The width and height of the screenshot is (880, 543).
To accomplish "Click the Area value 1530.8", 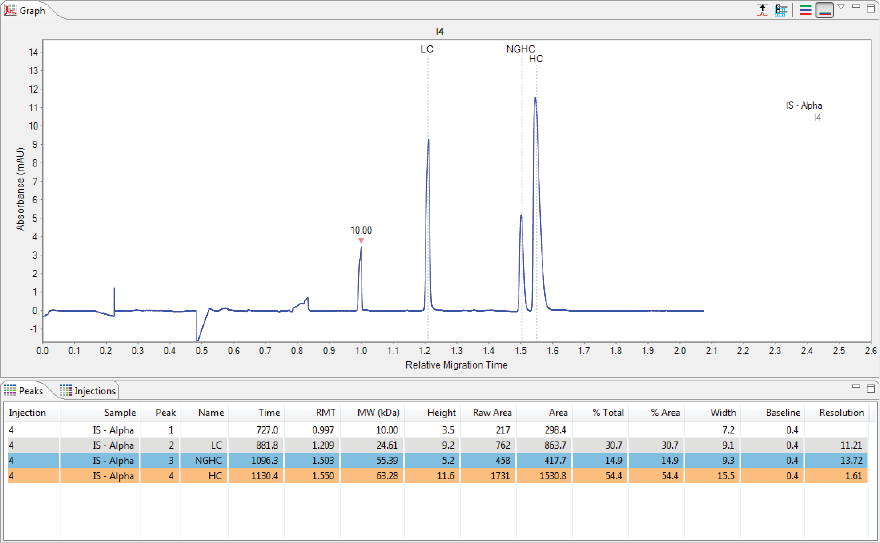I will (x=553, y=476).
